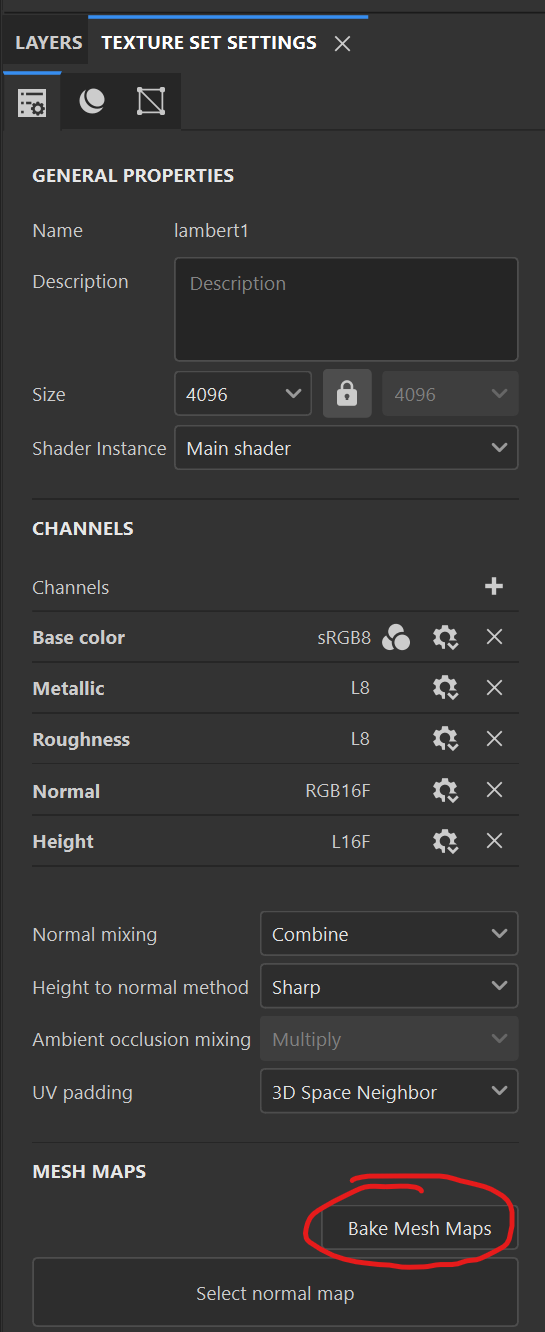Open Base color channel settings gear

point(445,637)
